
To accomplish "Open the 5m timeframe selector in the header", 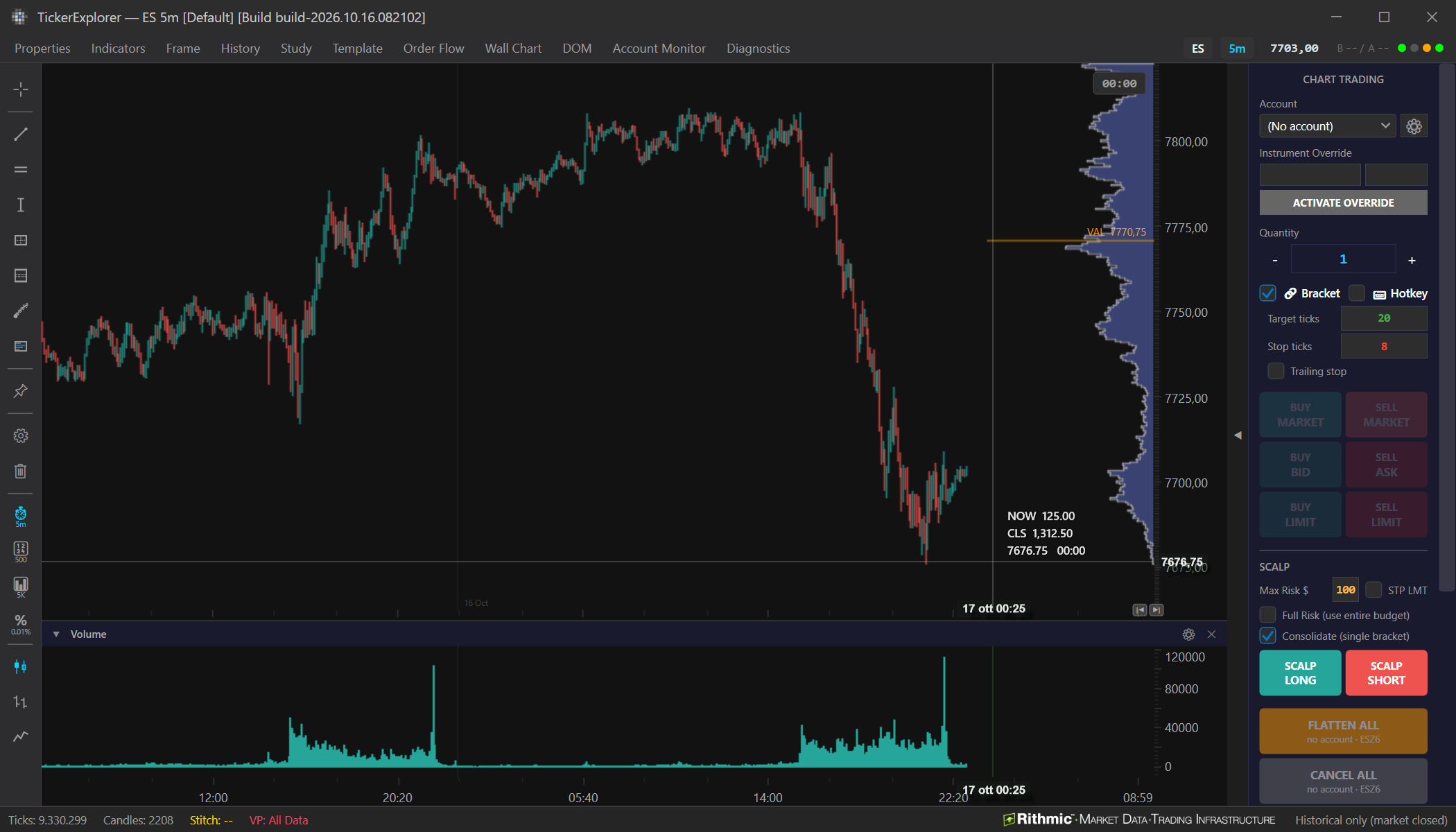I will click(1237, 48).
